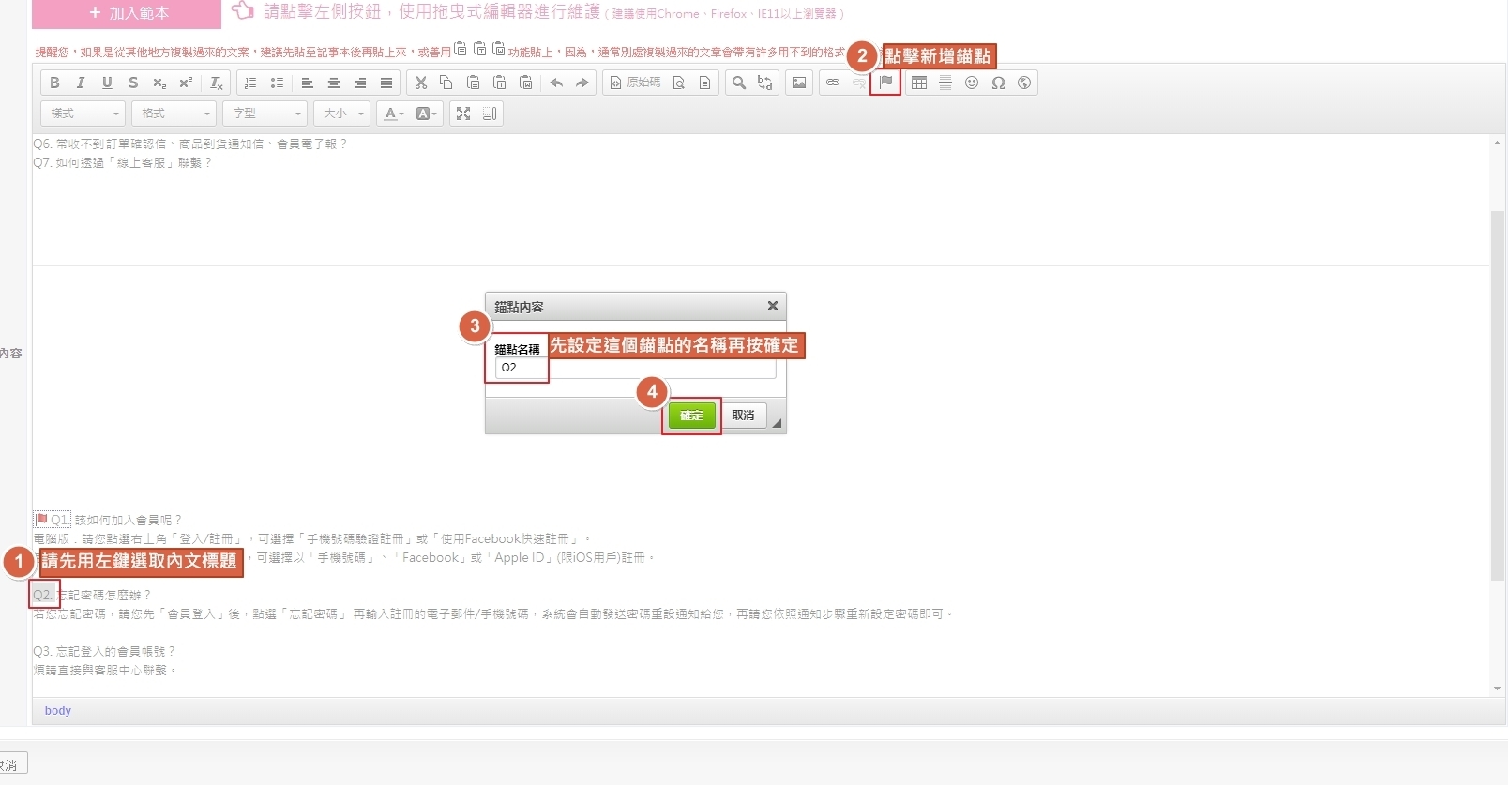The width and height of the screenshot is (1512, 787).
Task: Insert special character omega symbol
Action: [x=998, y=83]
